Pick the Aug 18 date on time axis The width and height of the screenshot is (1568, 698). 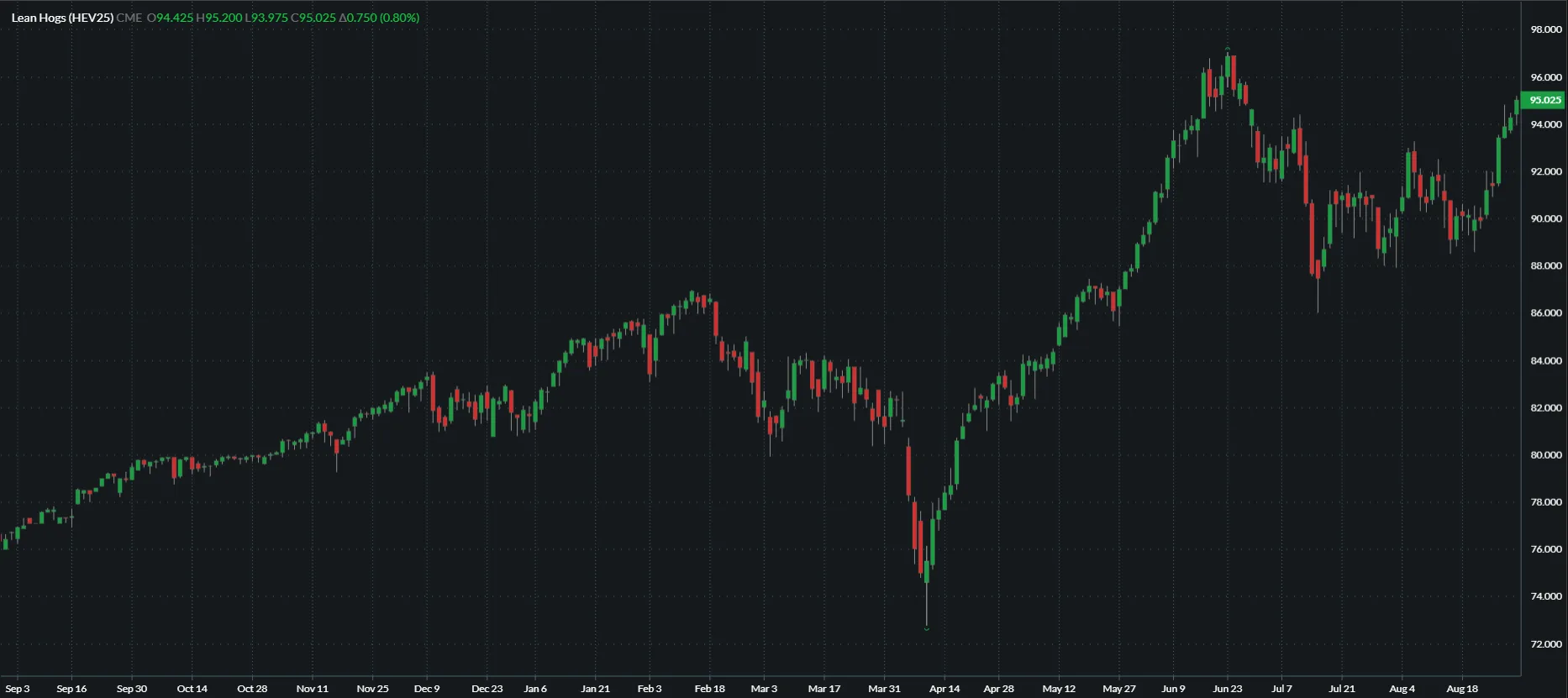pyautogui.click(x=1462, y=689)
